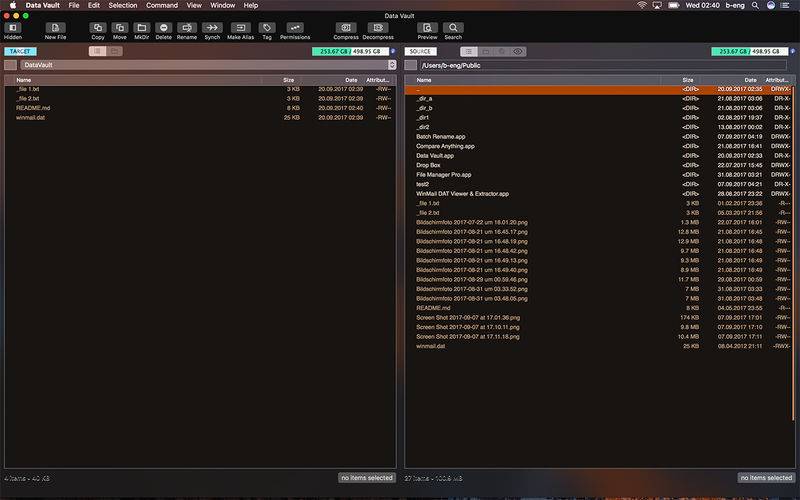Click the Delete toolbar icon
This screenshot has height=500, width=800.
[163, 28]
